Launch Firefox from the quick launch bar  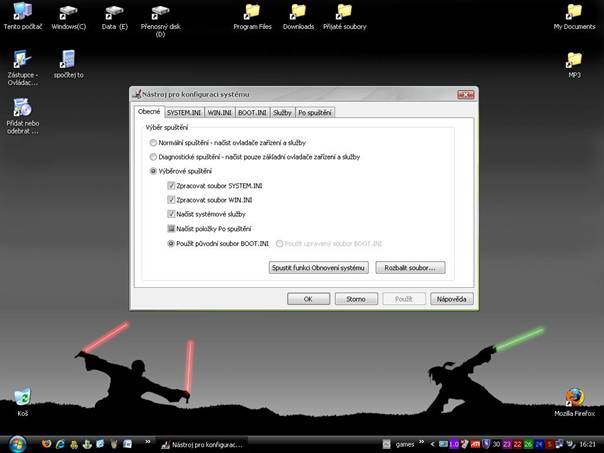pyautogui.click(x=46, y=444)
